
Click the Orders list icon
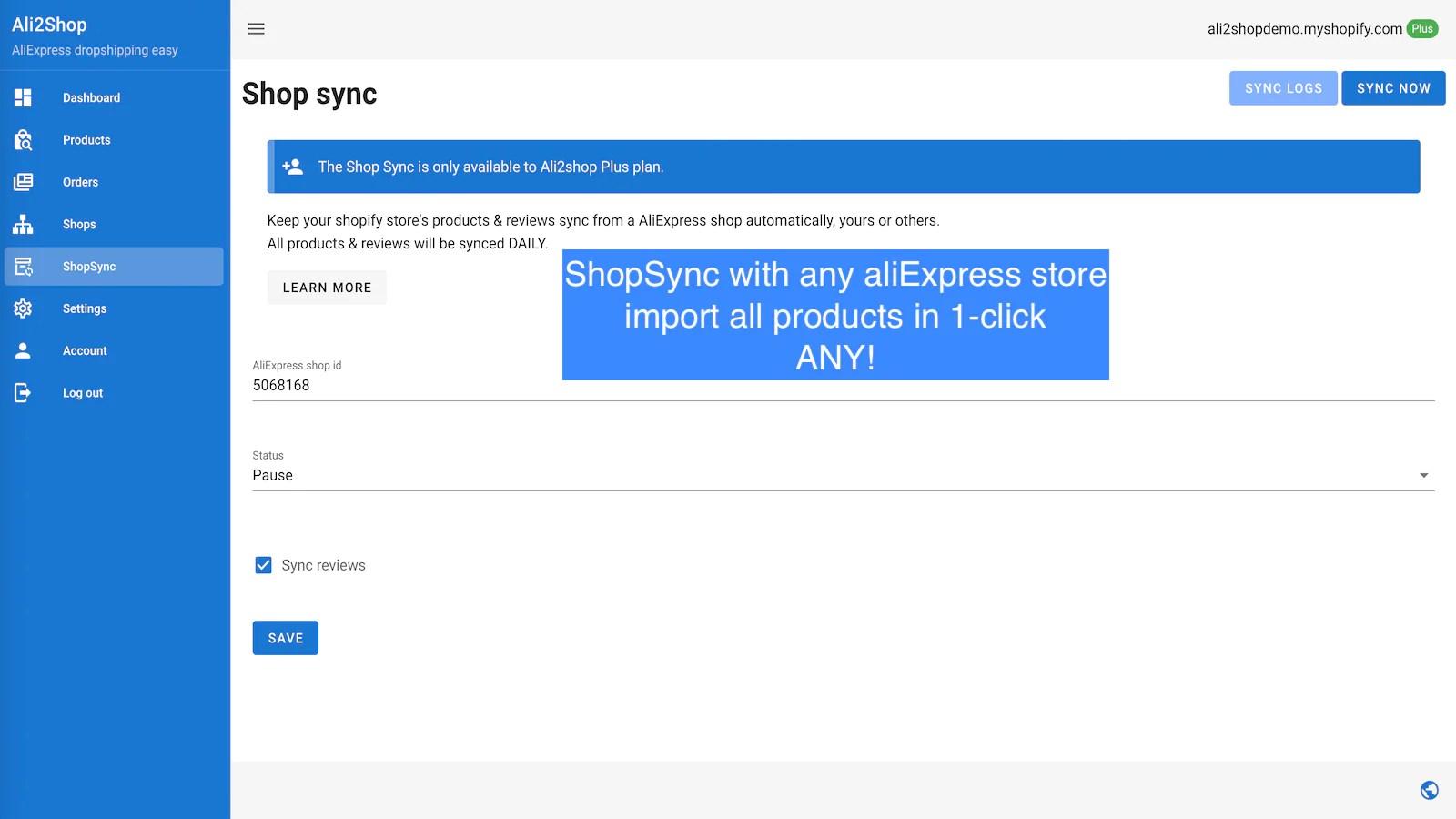pyautogui.click(x=23, y=182)
